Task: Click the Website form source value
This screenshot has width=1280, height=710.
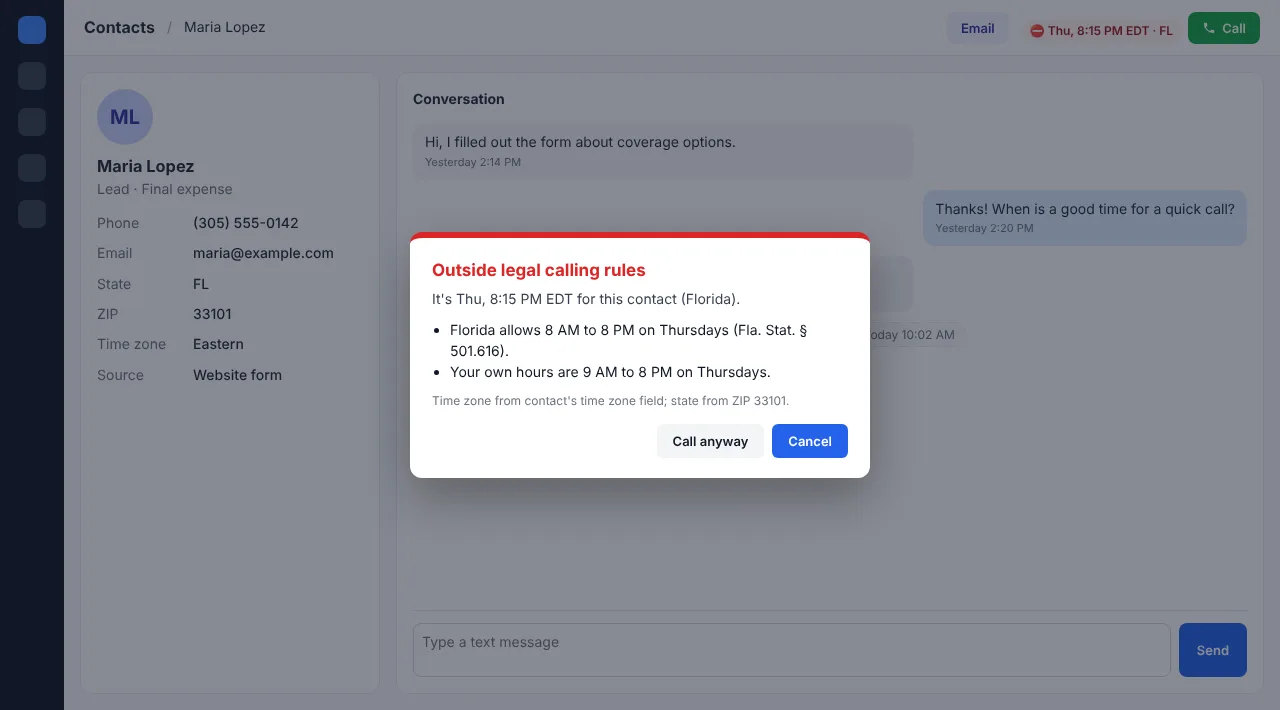Action: pos(237,375)
